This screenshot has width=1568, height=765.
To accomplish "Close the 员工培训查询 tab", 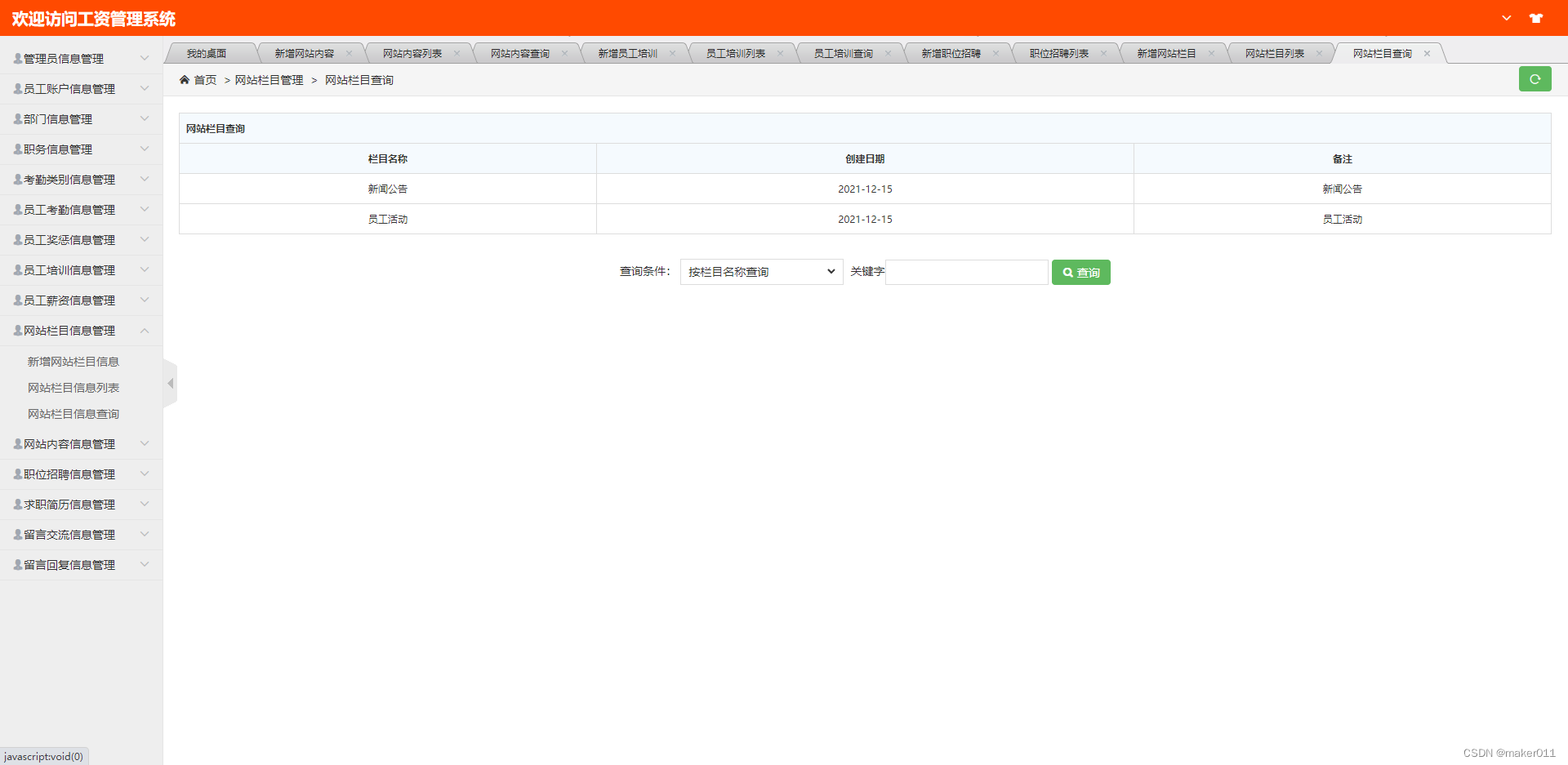I will click(x=888, y=54).
